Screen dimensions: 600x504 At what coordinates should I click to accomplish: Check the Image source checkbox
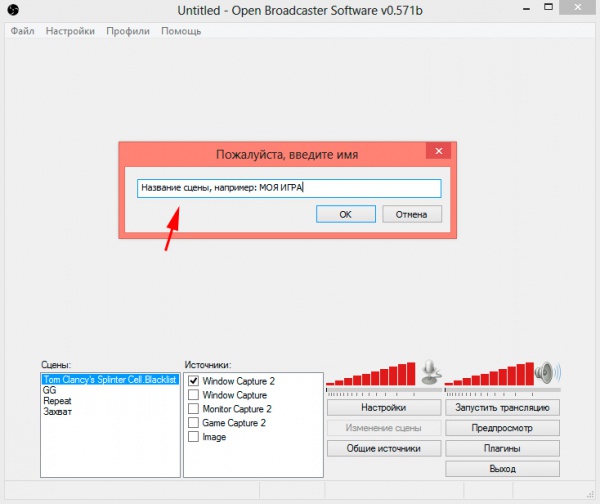pyautogui.click(x=193, y=437)
